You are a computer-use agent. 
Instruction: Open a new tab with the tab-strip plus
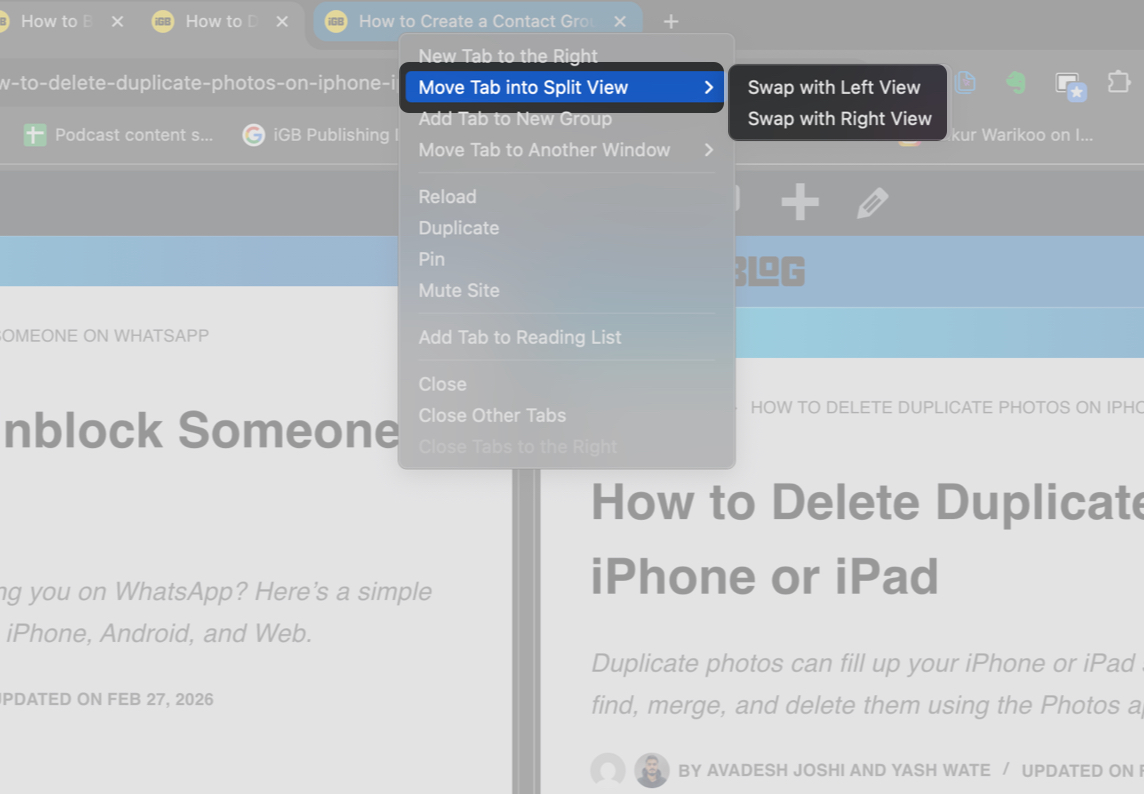point(670,21)
